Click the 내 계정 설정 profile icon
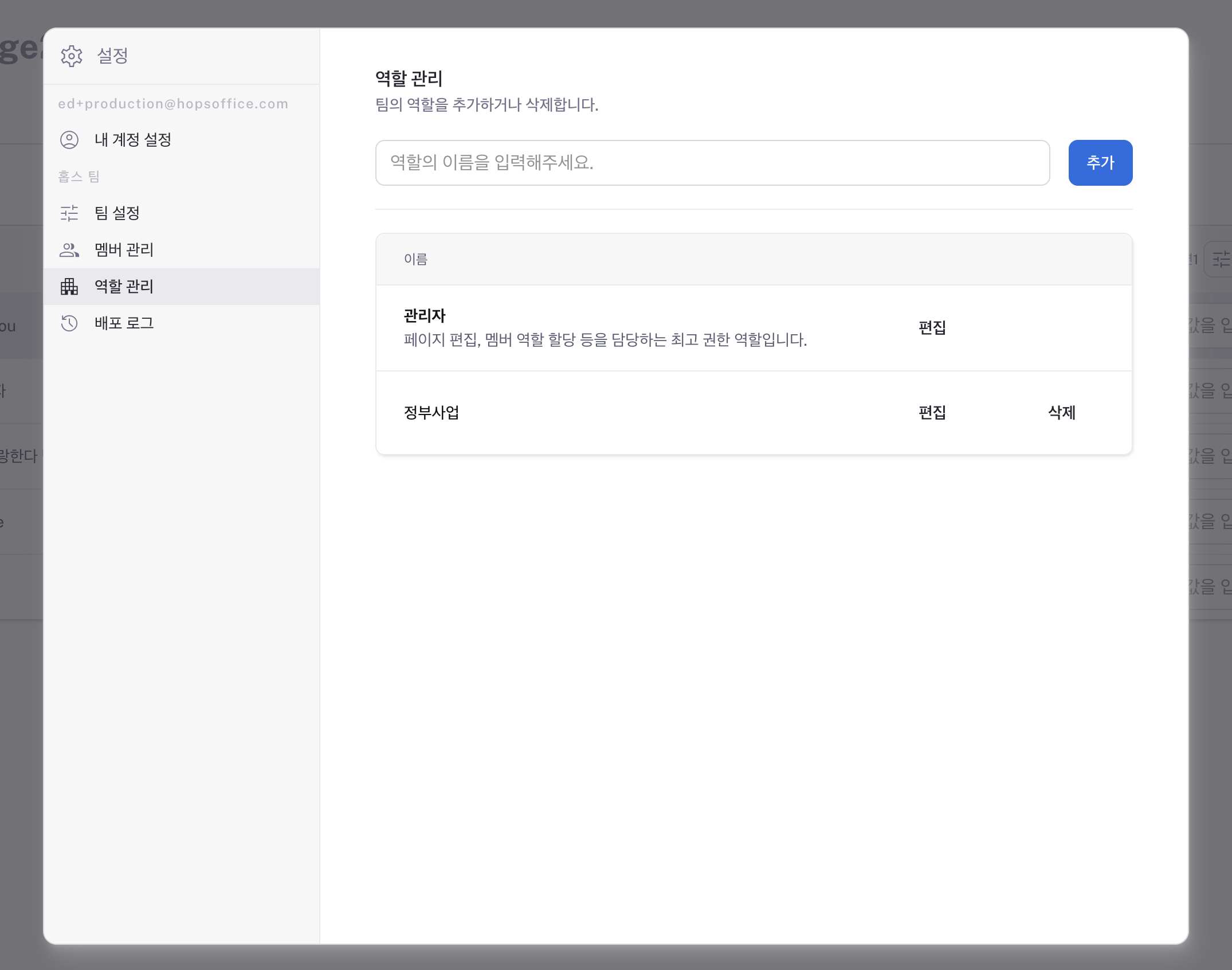Image resolution: width=1232 pixels, height=970 pixels. tap(69, 140)
